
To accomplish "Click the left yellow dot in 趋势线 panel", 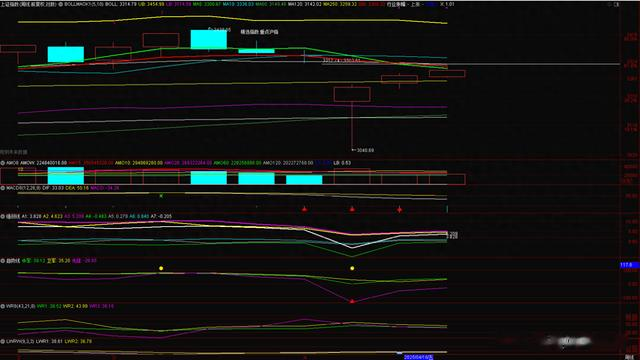I will pos(161,268).
